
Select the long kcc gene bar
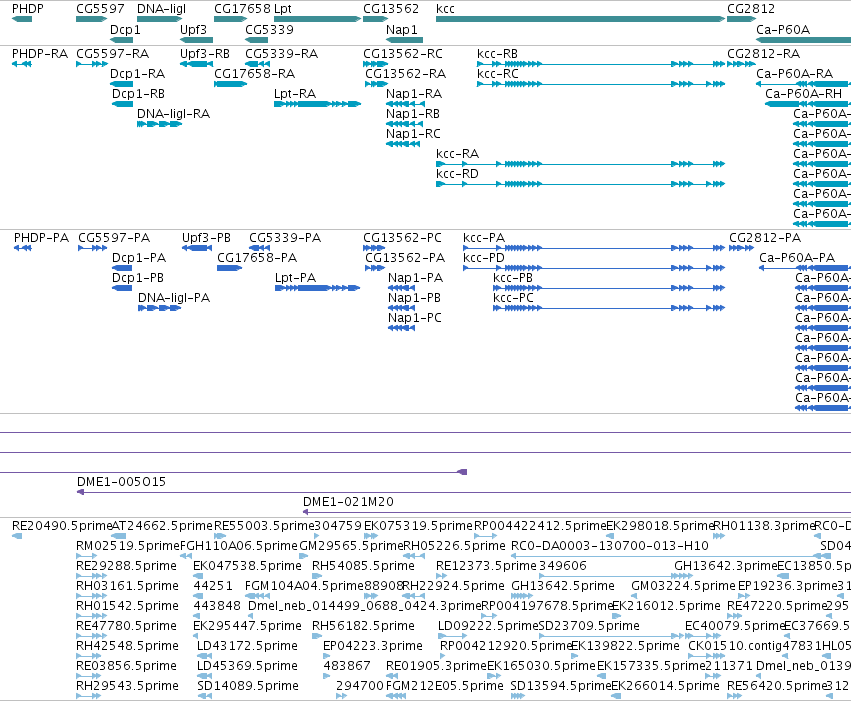tap(581, 19)
